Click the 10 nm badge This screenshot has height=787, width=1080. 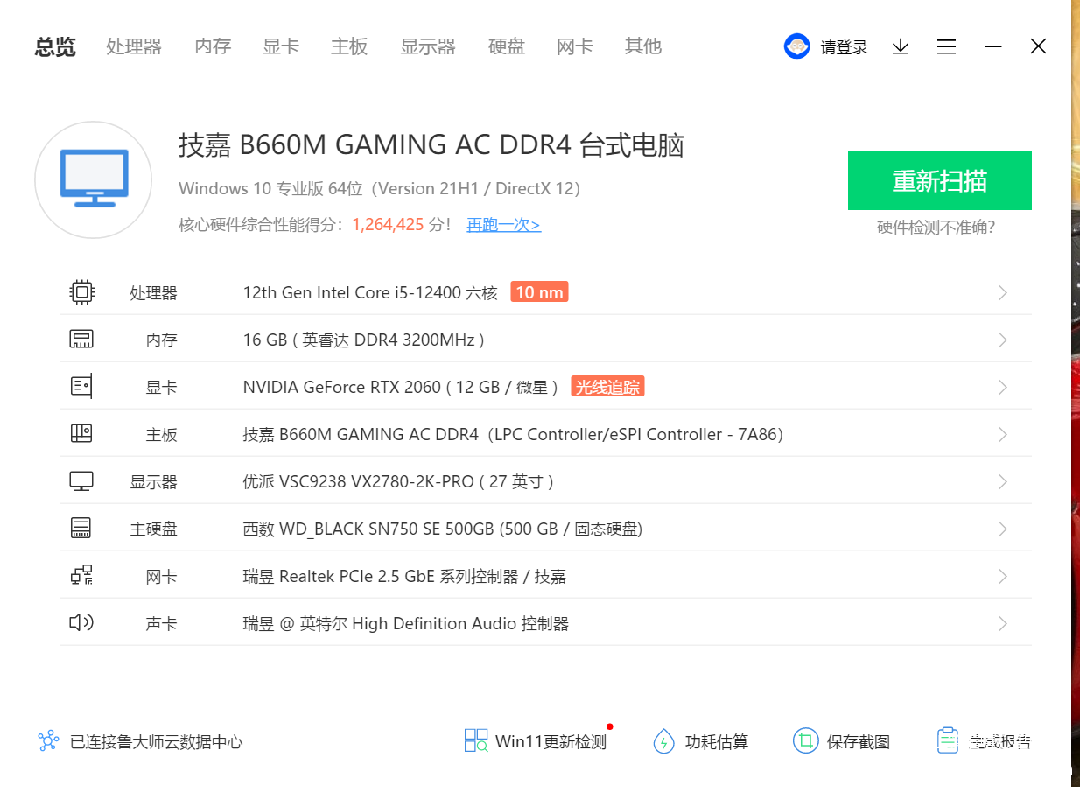click(539, 292)
